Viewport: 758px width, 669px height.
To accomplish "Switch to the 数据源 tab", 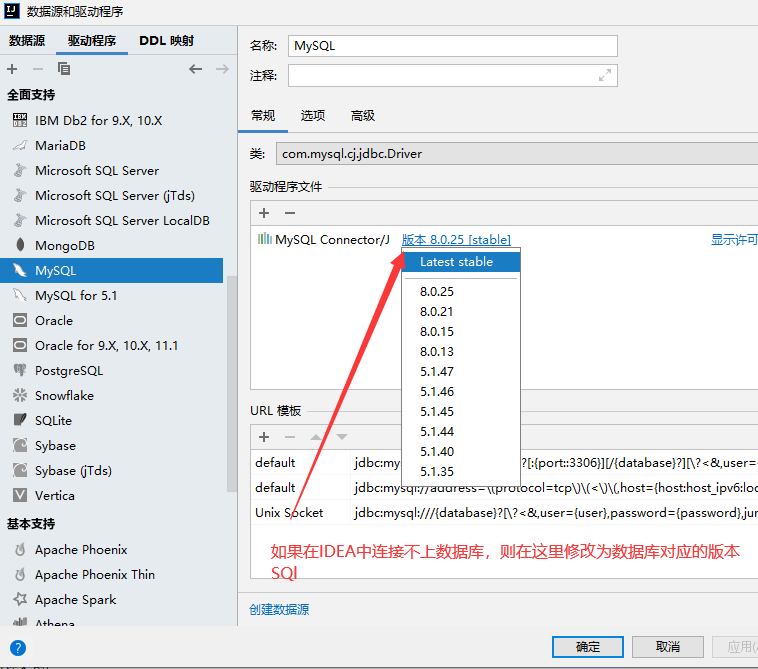I will tap(27, 41).
